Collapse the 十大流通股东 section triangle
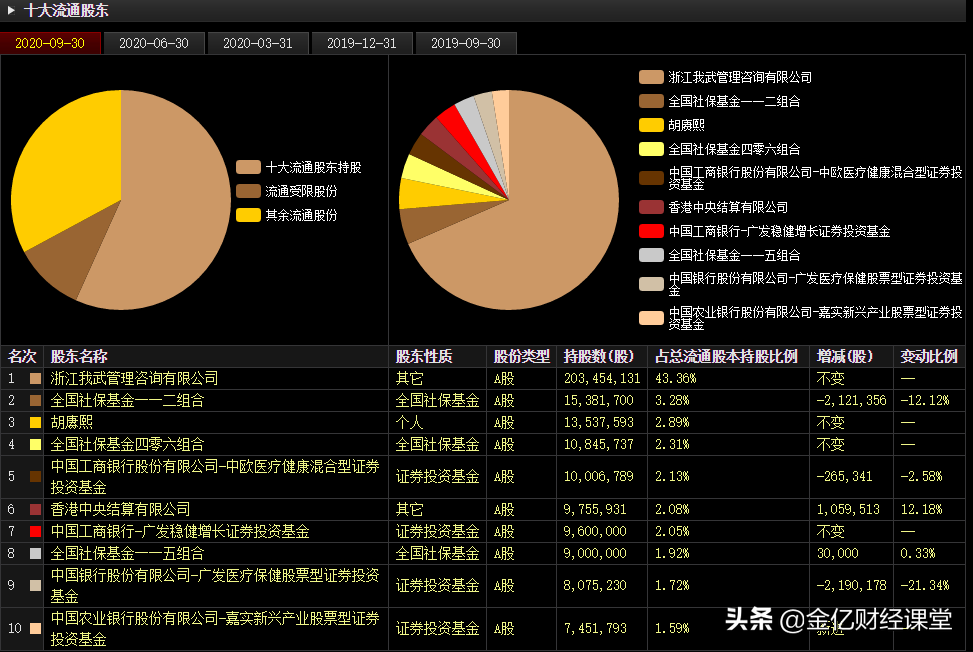 [x=11, y=10]
